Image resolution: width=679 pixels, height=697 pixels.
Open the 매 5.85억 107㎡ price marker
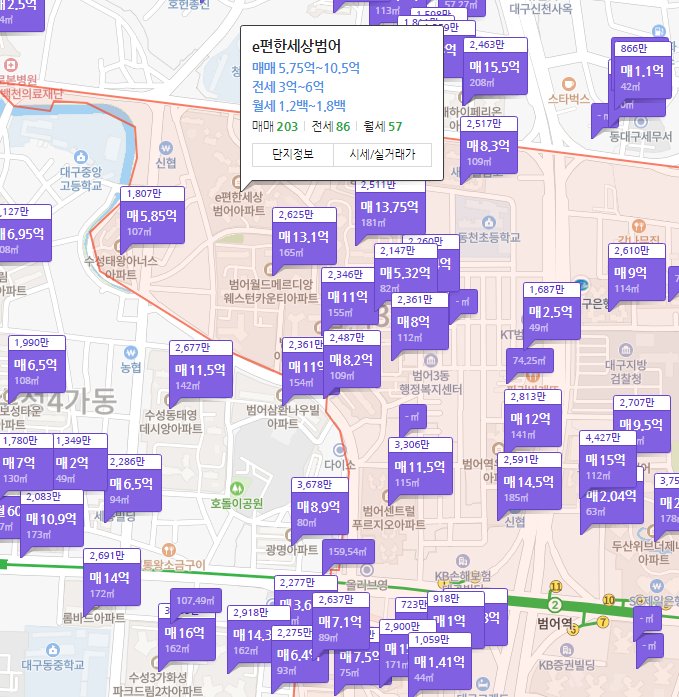(x=152, y=216)
